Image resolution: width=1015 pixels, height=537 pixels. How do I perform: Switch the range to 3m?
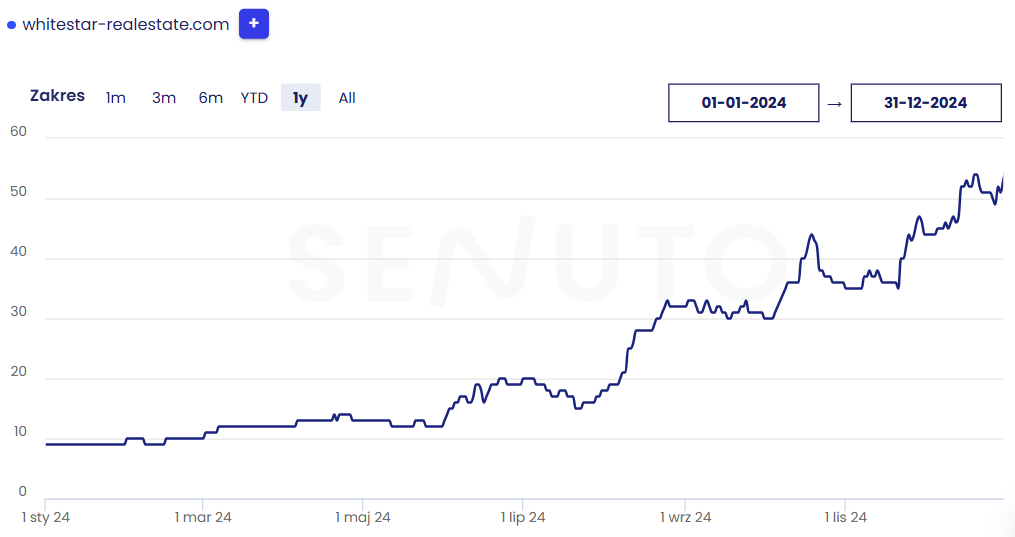tap(164, 98)
